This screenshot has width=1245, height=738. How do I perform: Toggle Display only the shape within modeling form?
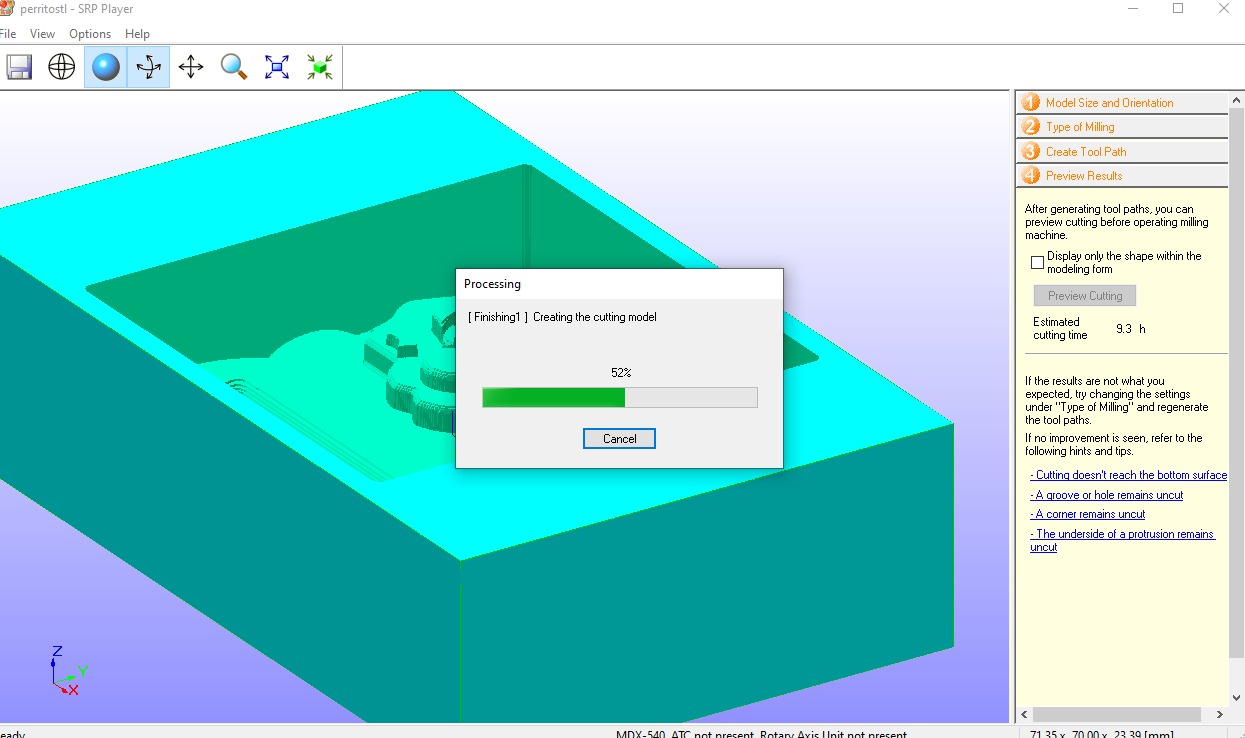click(1037, 262)
